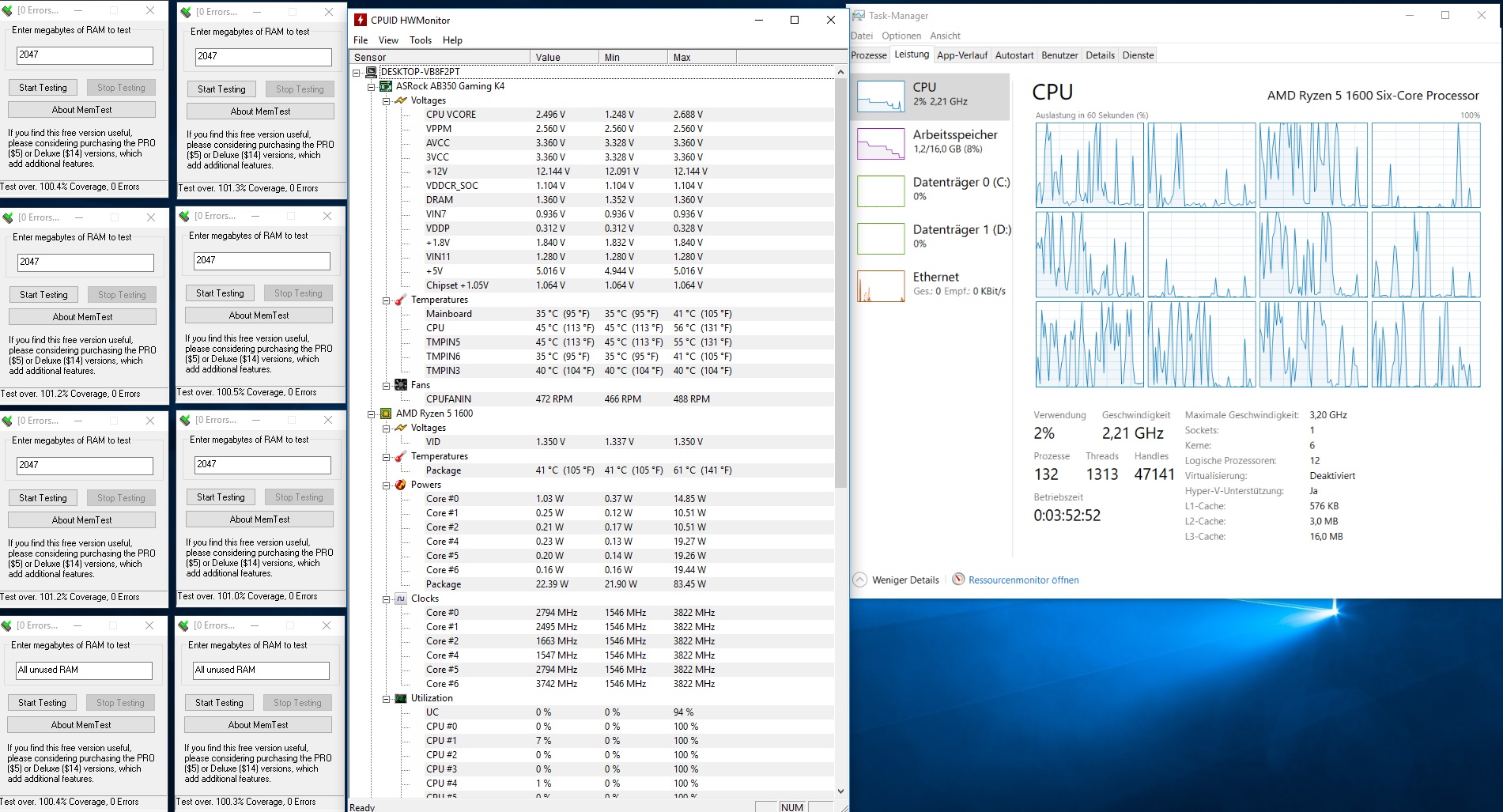Click the Utilization node icon

(x=401, y=698)
